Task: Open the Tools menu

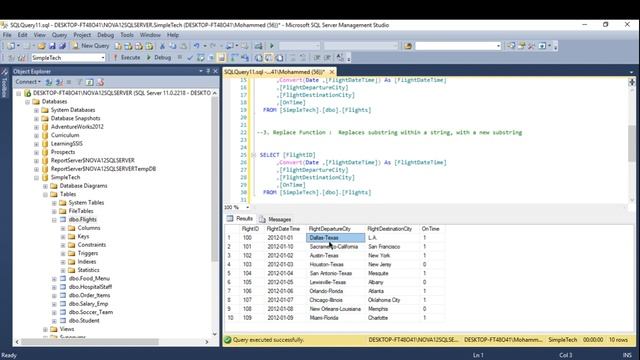Action: click(x=127, y=35)
